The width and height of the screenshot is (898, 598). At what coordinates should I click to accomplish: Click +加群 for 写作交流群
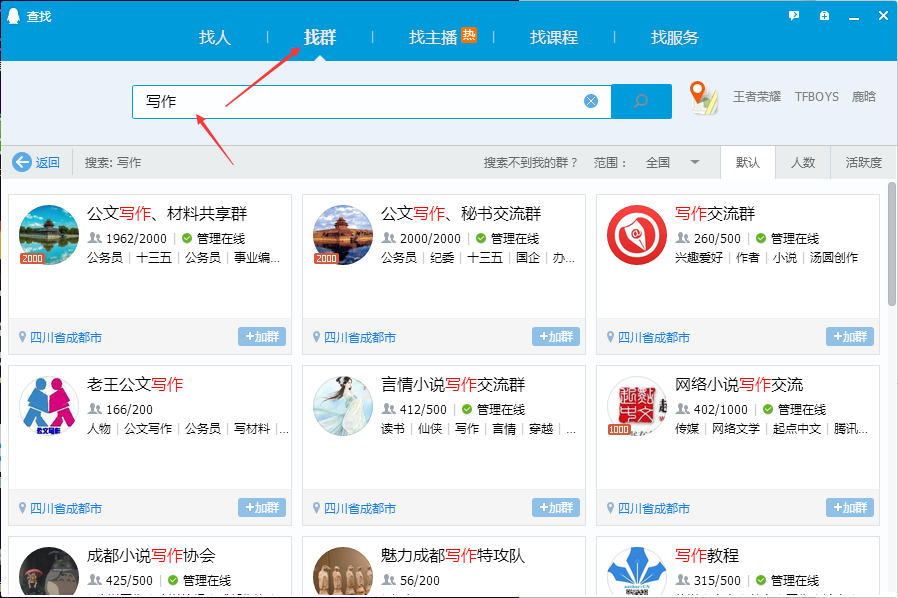click(x=850, y=337)
